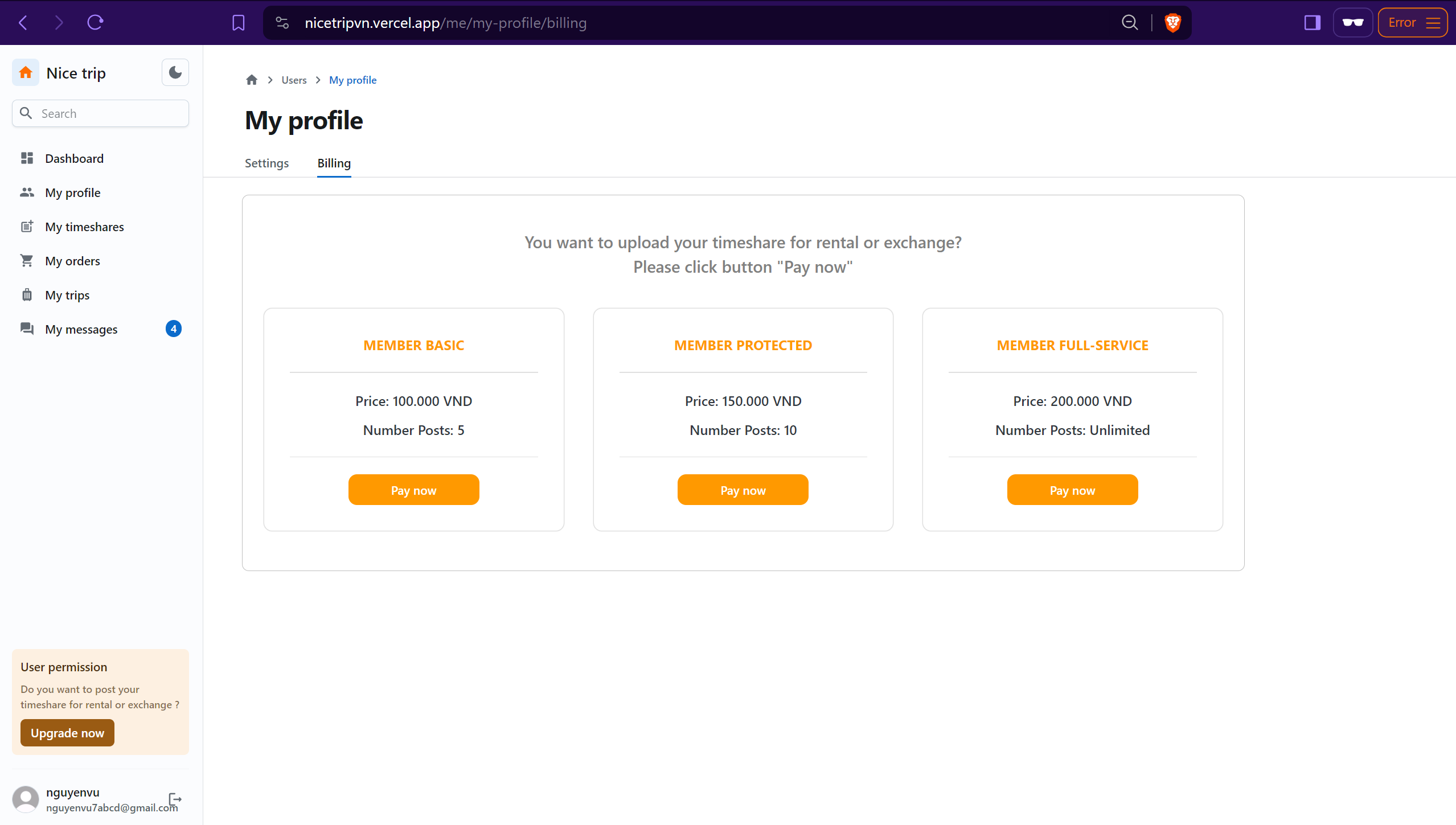Click the browser back navigation arrow
The image size is (1456, 825).
tap(23, 22)
